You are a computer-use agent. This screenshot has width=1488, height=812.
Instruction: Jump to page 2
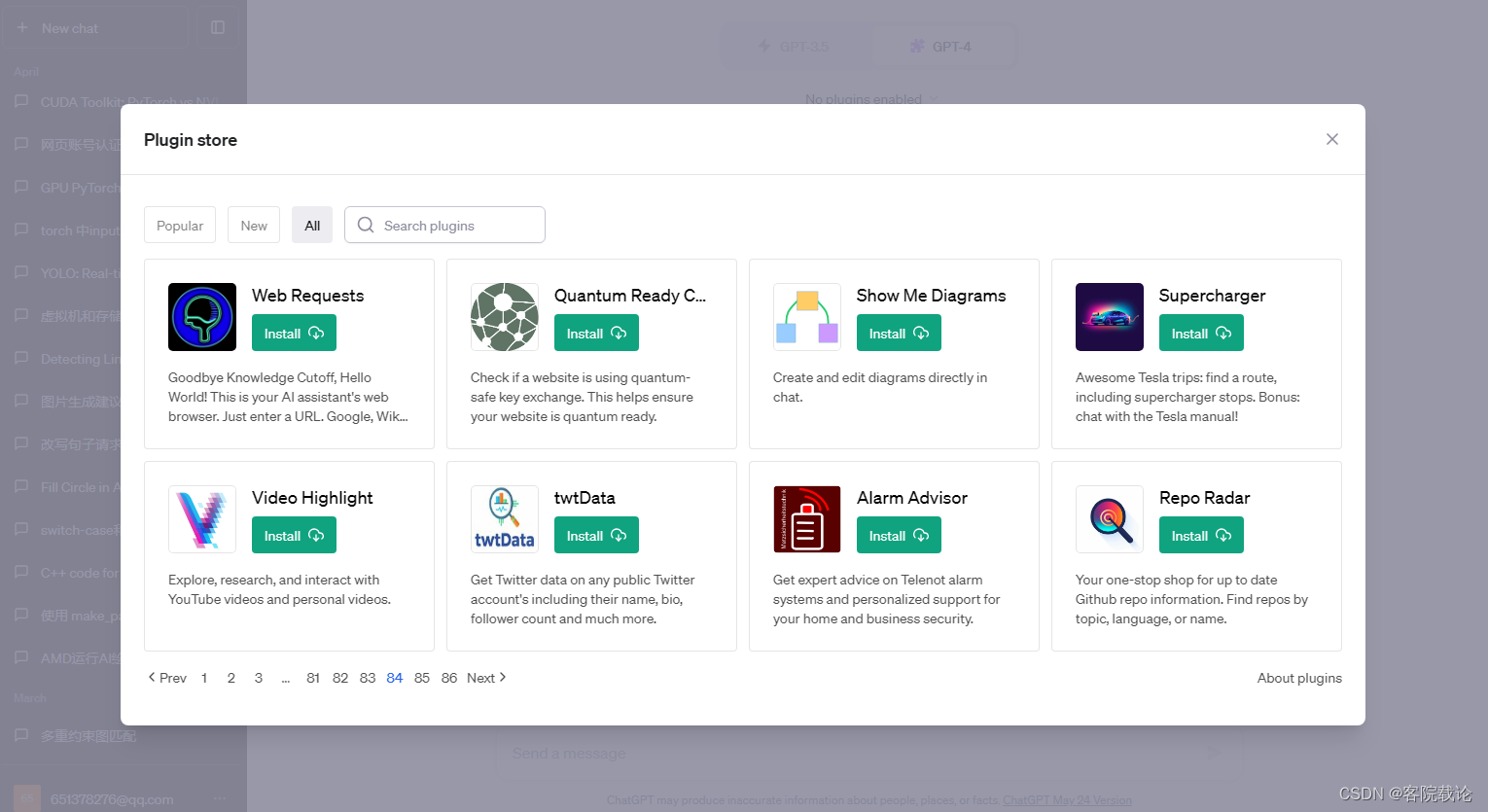231,678
